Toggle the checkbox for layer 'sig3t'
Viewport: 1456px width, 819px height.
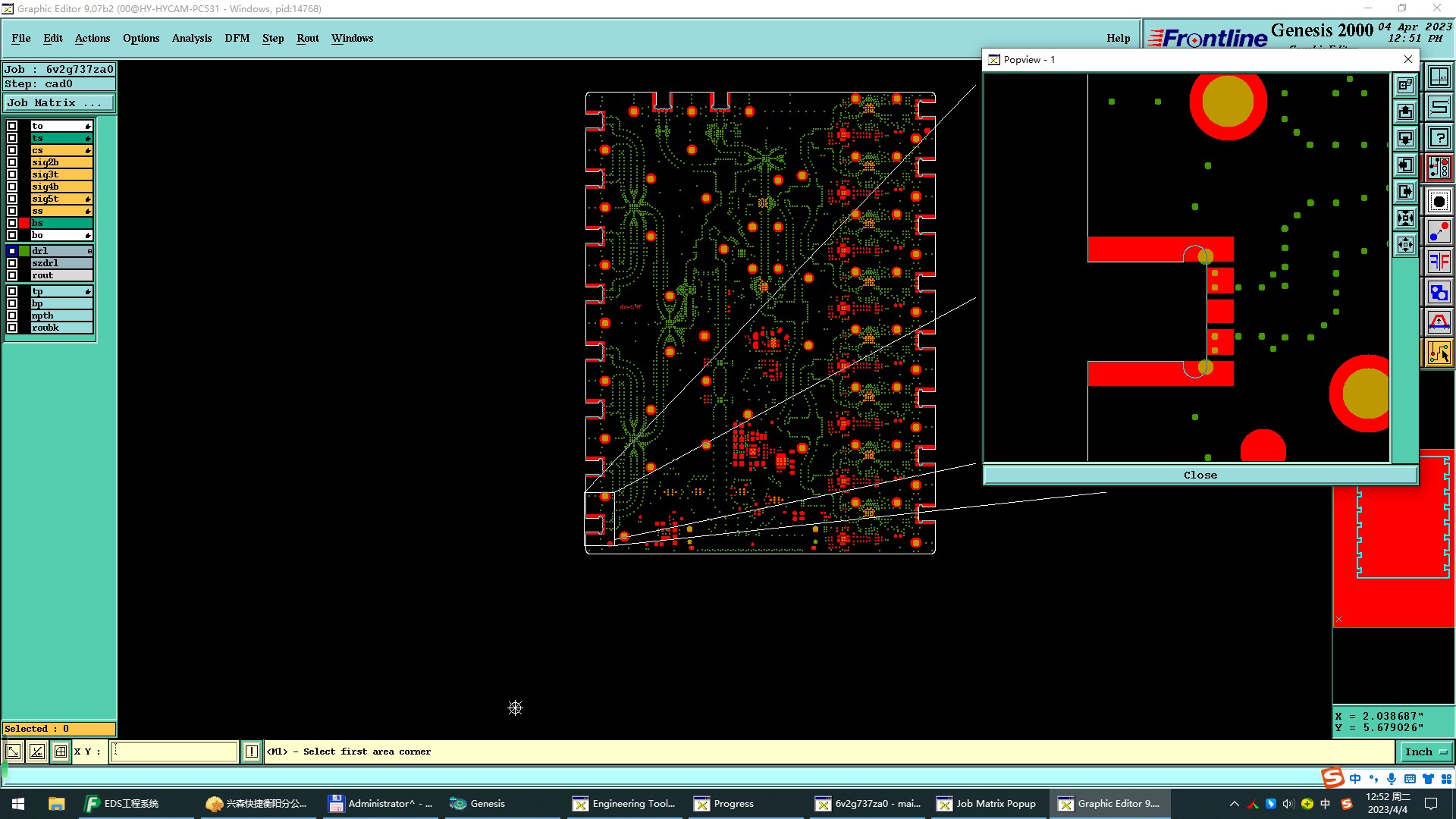coord(12,174)
